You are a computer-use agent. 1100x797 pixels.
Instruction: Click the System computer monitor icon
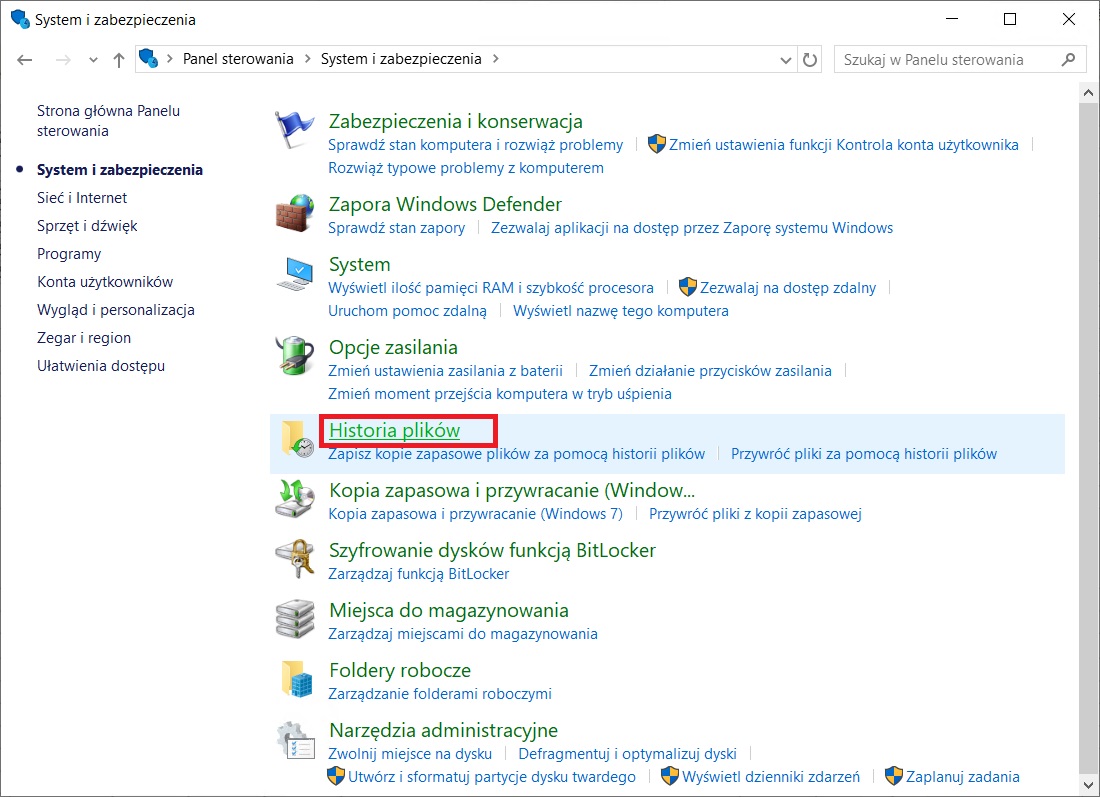pos(296,275)
